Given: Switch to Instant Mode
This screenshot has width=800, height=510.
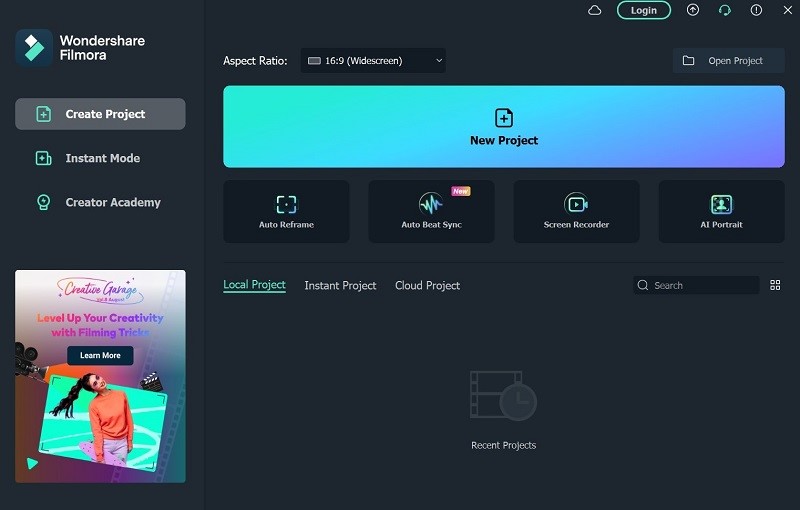Looking at the screenshot, I should point(100,158).
